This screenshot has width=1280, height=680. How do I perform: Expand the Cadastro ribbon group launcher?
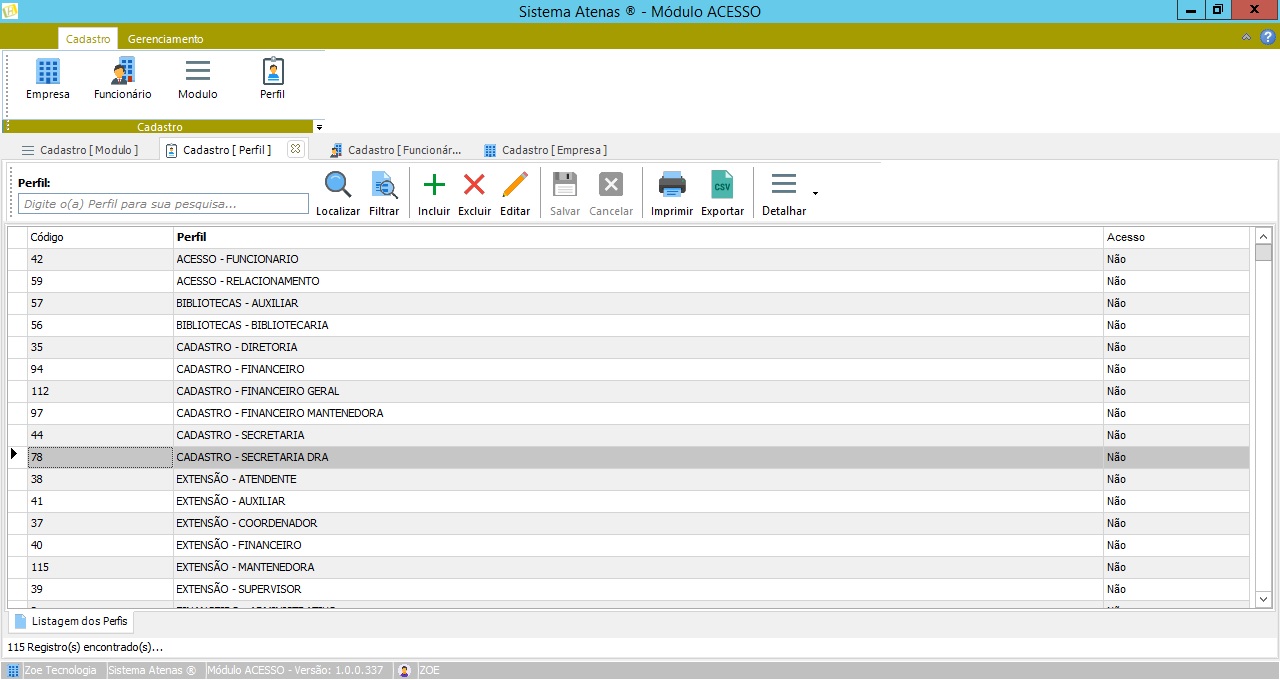pos(319,127)
